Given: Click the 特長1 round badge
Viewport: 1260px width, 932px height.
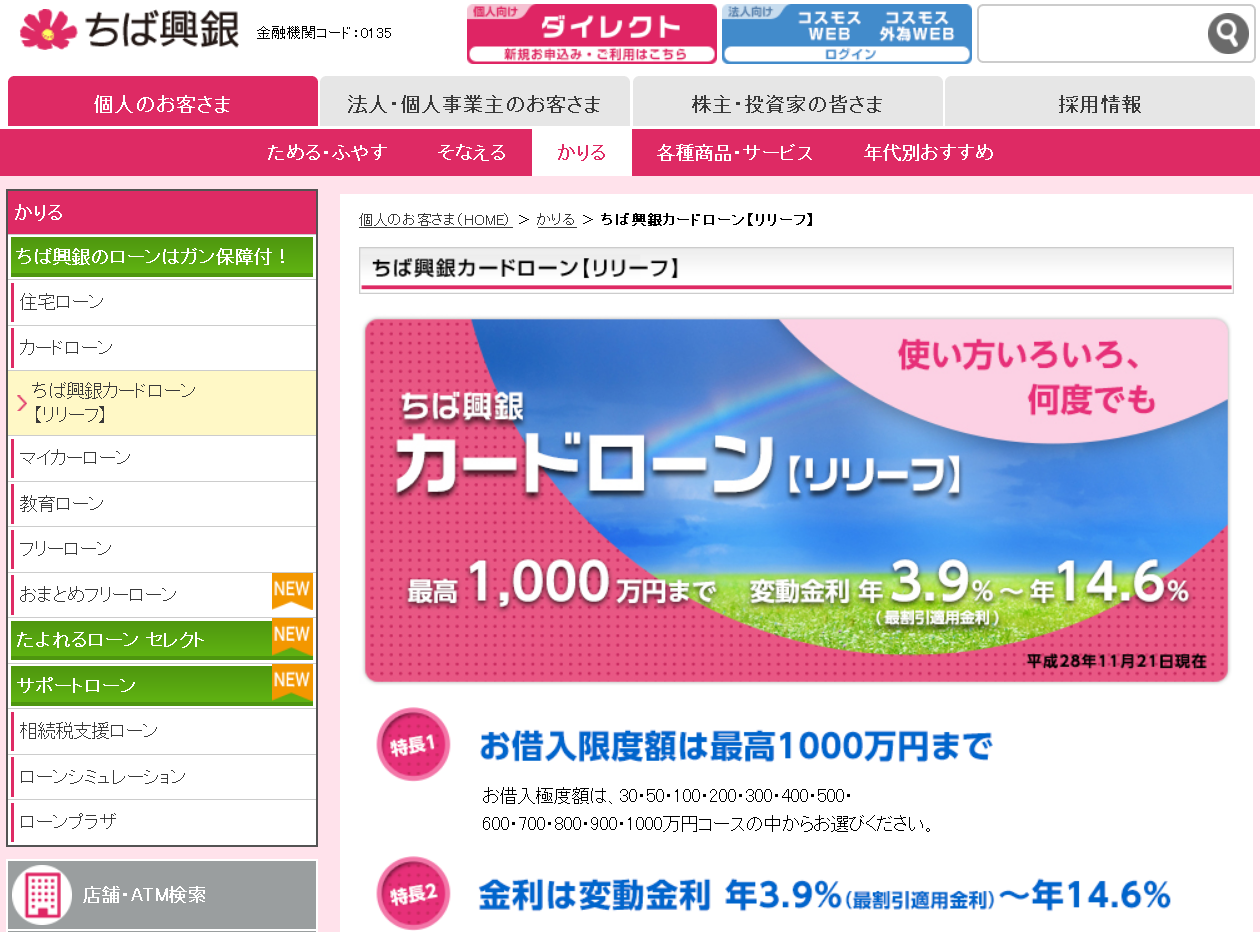Looking at the screenshot, I should pos(413,745).
